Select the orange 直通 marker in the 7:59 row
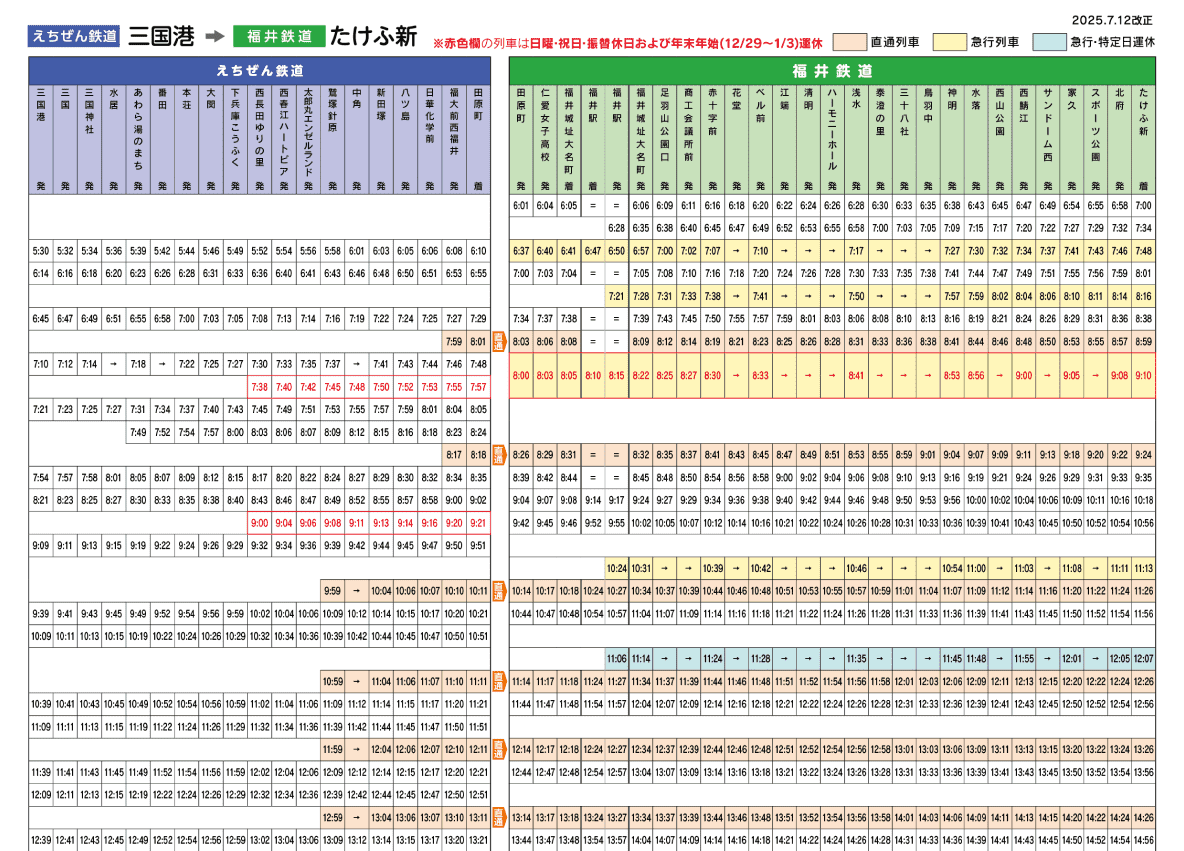This screenshot has width=1184, height=851. [500, 341]
